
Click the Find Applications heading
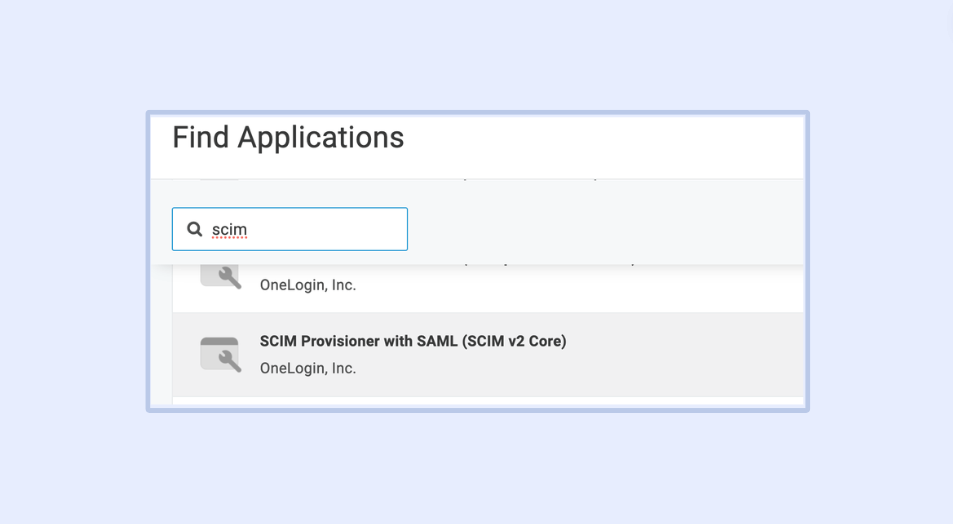tap(288, 138)
